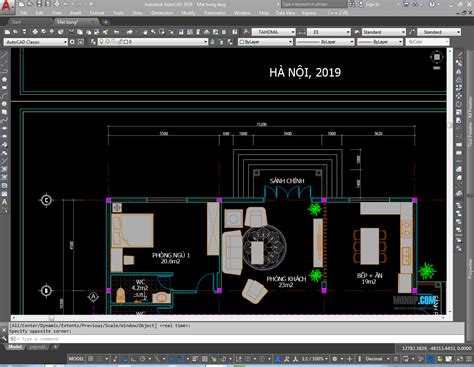Toggle grid display in status bar
Image resolution: width=474 pixels, height=367 pixels.
tap(91, 359)
